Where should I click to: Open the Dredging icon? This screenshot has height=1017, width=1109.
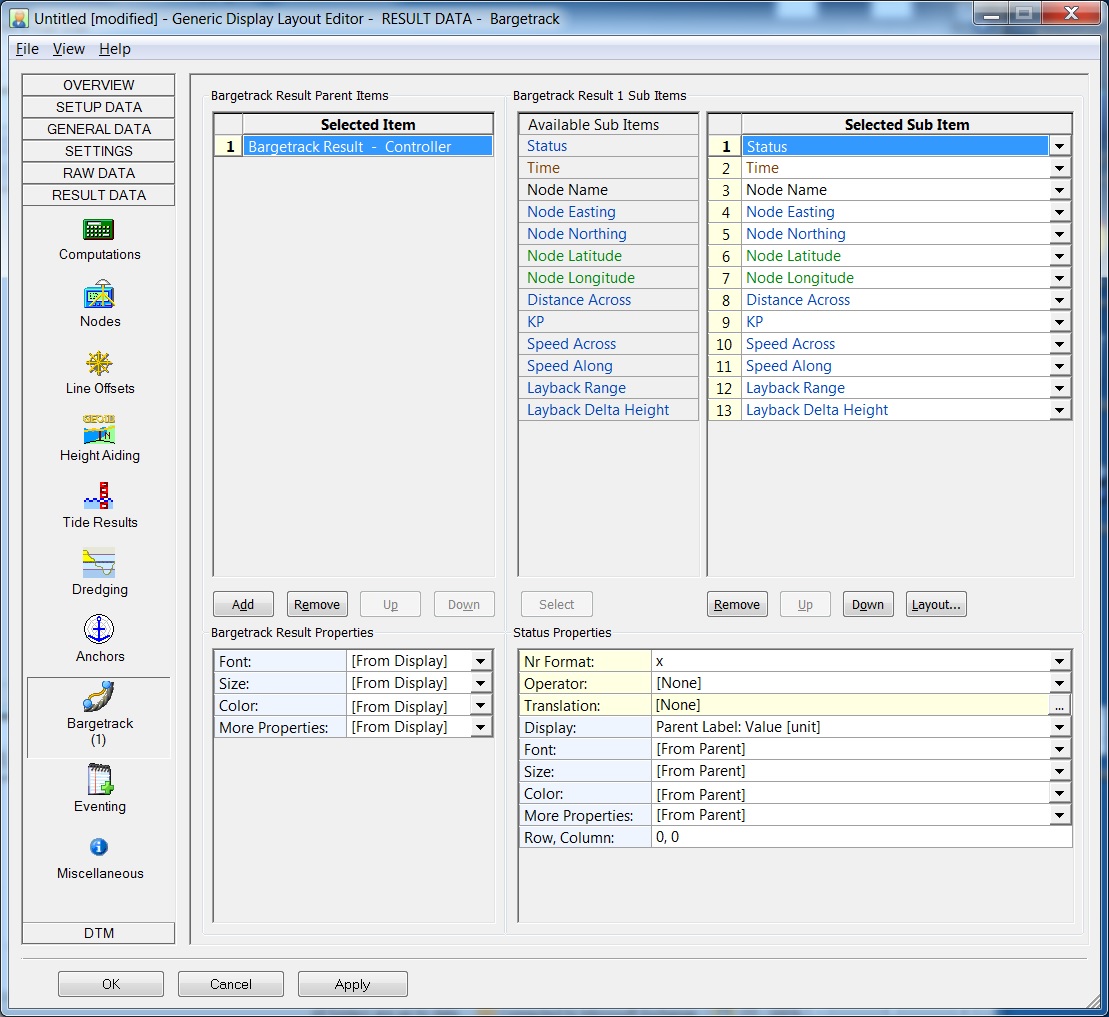tap(99, 565)
